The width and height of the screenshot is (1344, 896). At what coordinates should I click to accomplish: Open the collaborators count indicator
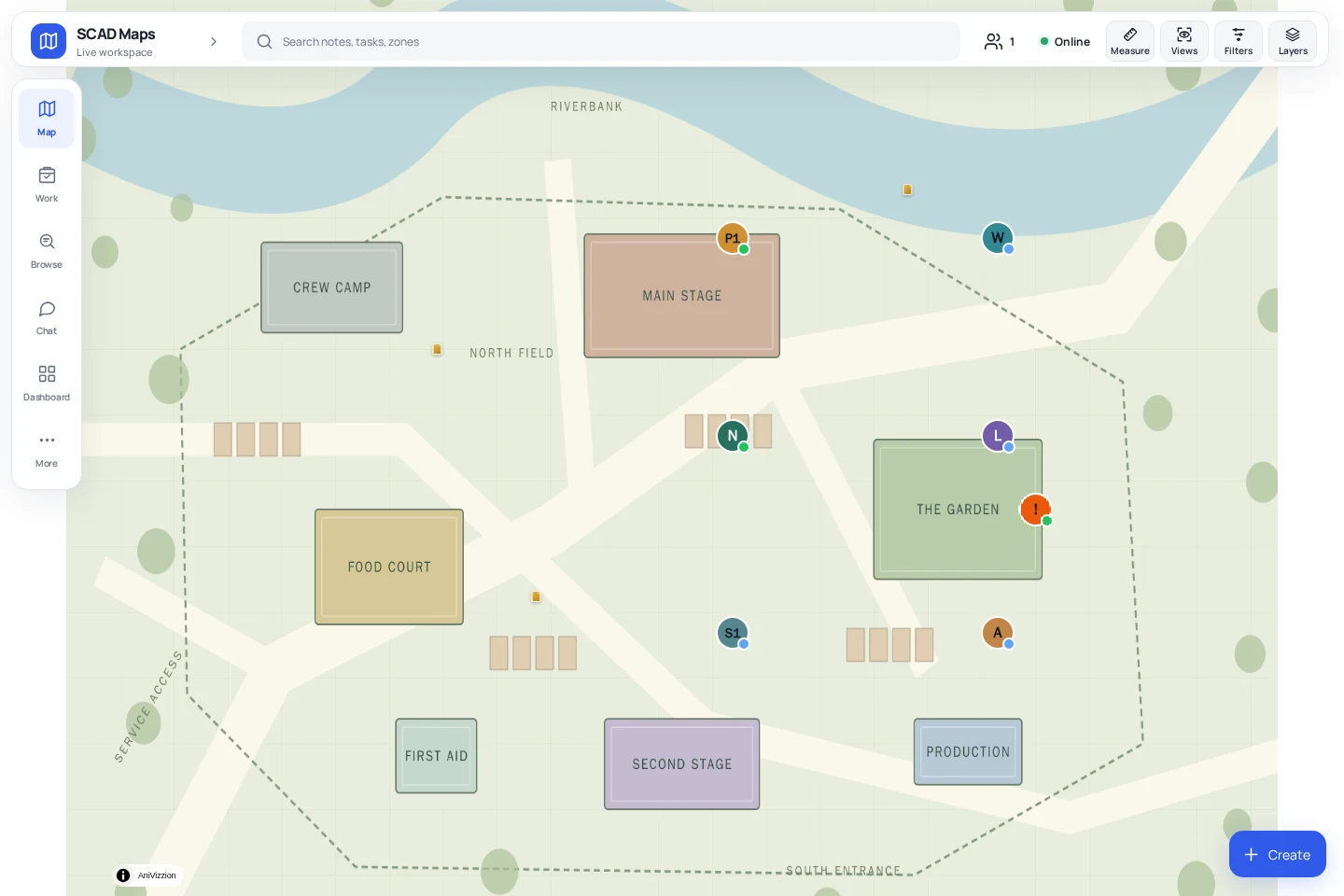(1000, 41)
